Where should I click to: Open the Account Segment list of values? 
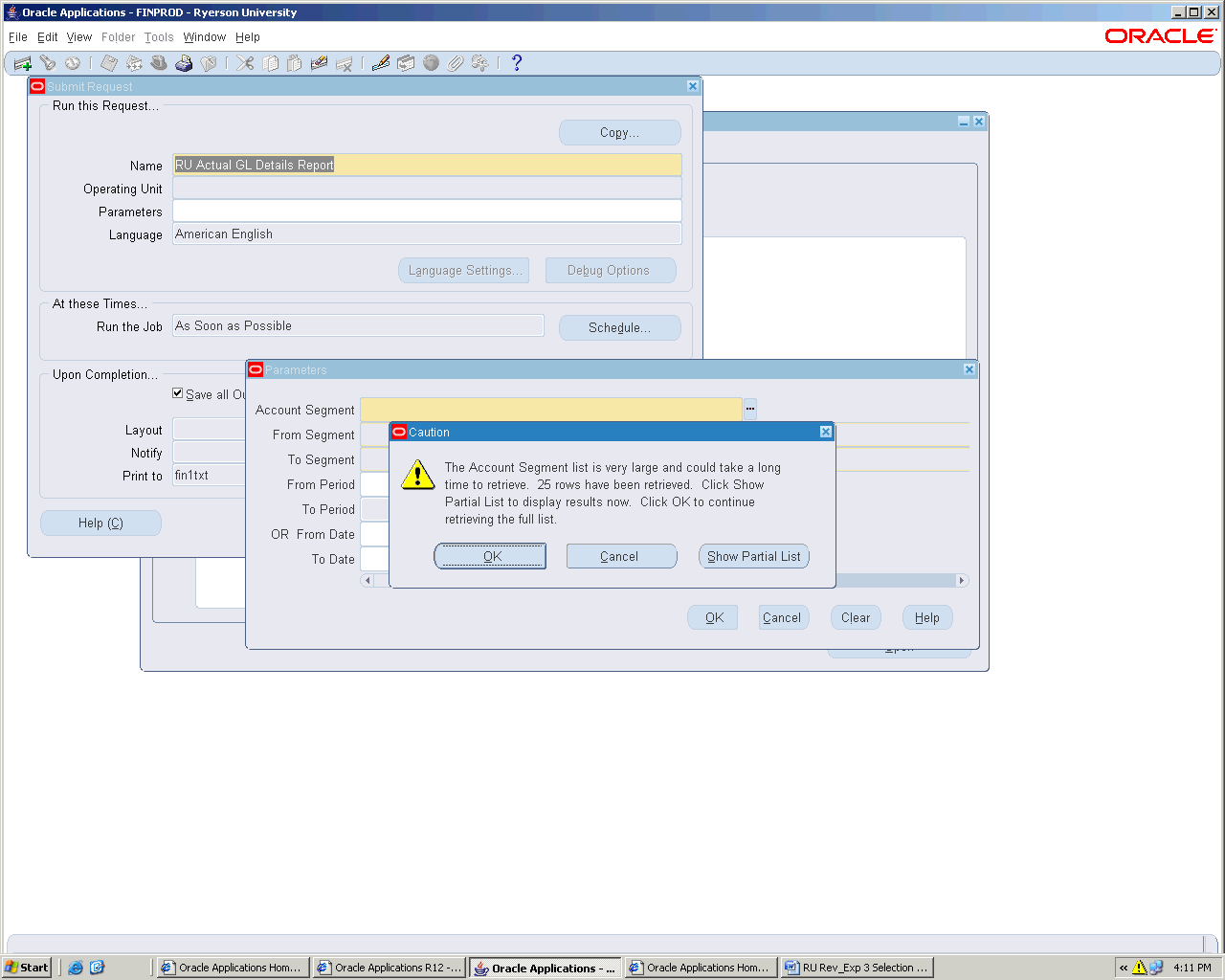pyautogui.click(x=750, y=410)
